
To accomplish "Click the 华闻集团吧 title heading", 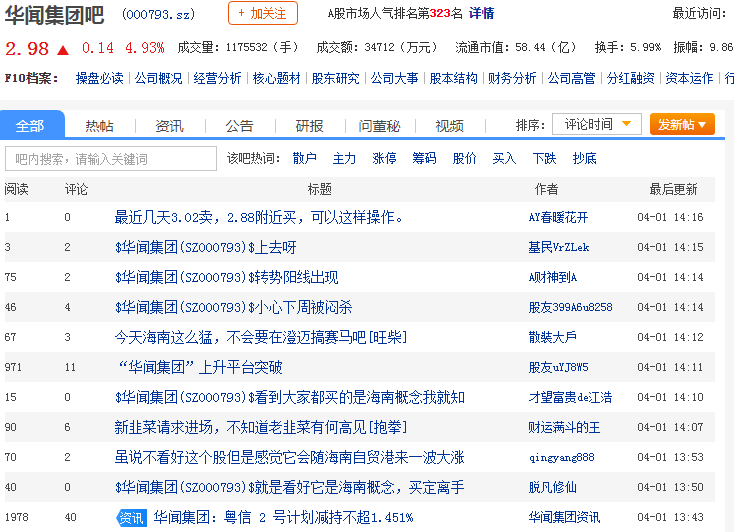I will click(54, 15).
